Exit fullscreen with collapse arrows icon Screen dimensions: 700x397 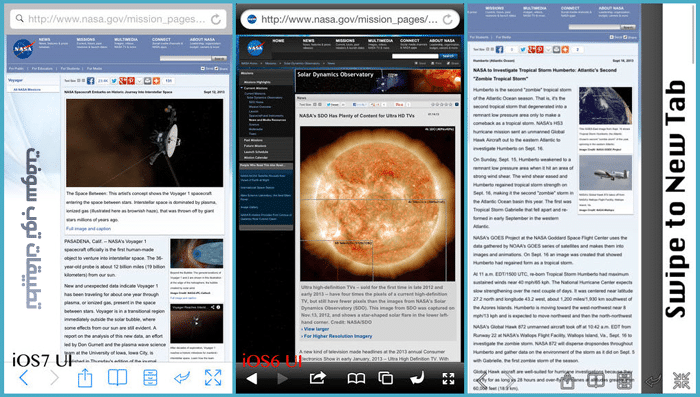681,381
